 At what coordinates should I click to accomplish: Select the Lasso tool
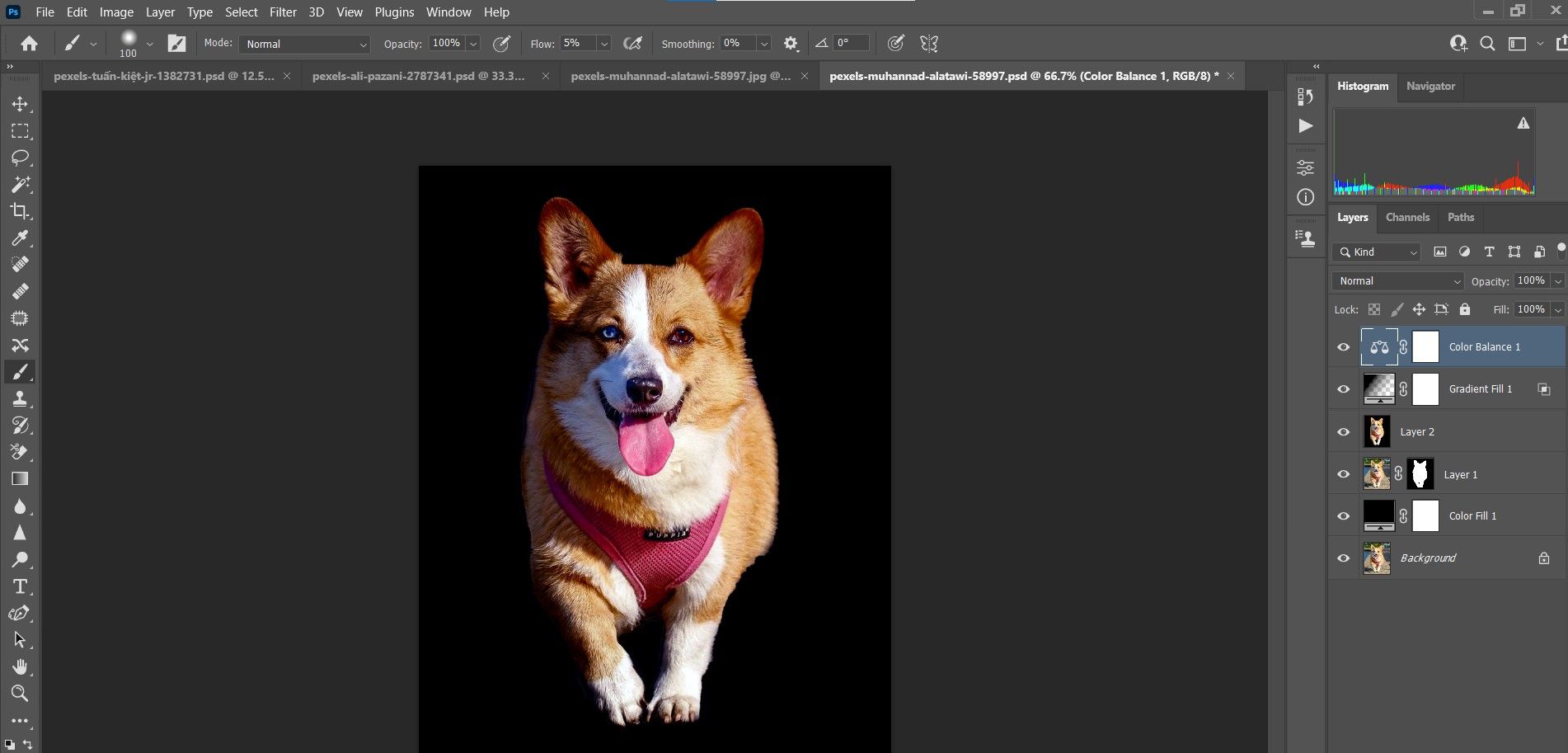[20, 158]
